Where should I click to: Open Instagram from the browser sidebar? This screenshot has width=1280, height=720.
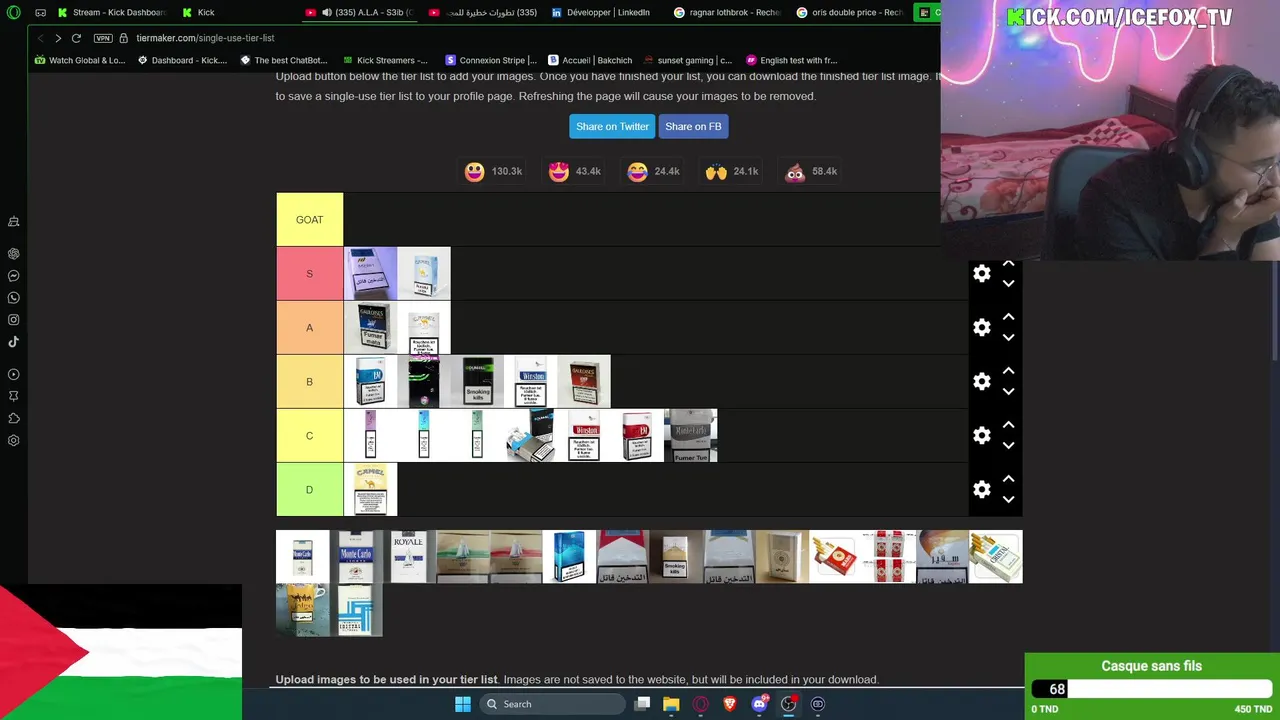[x=14, y=320]
